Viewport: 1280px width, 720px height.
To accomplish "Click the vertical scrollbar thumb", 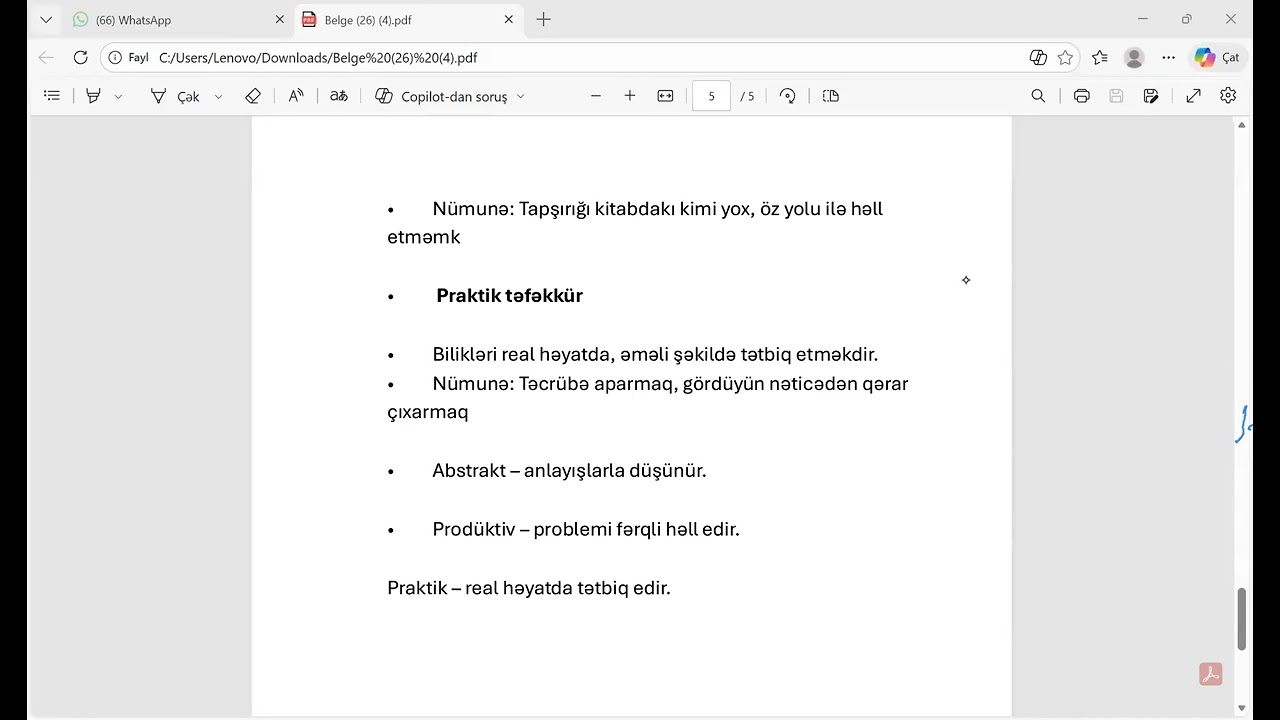I will [1241, 619].
